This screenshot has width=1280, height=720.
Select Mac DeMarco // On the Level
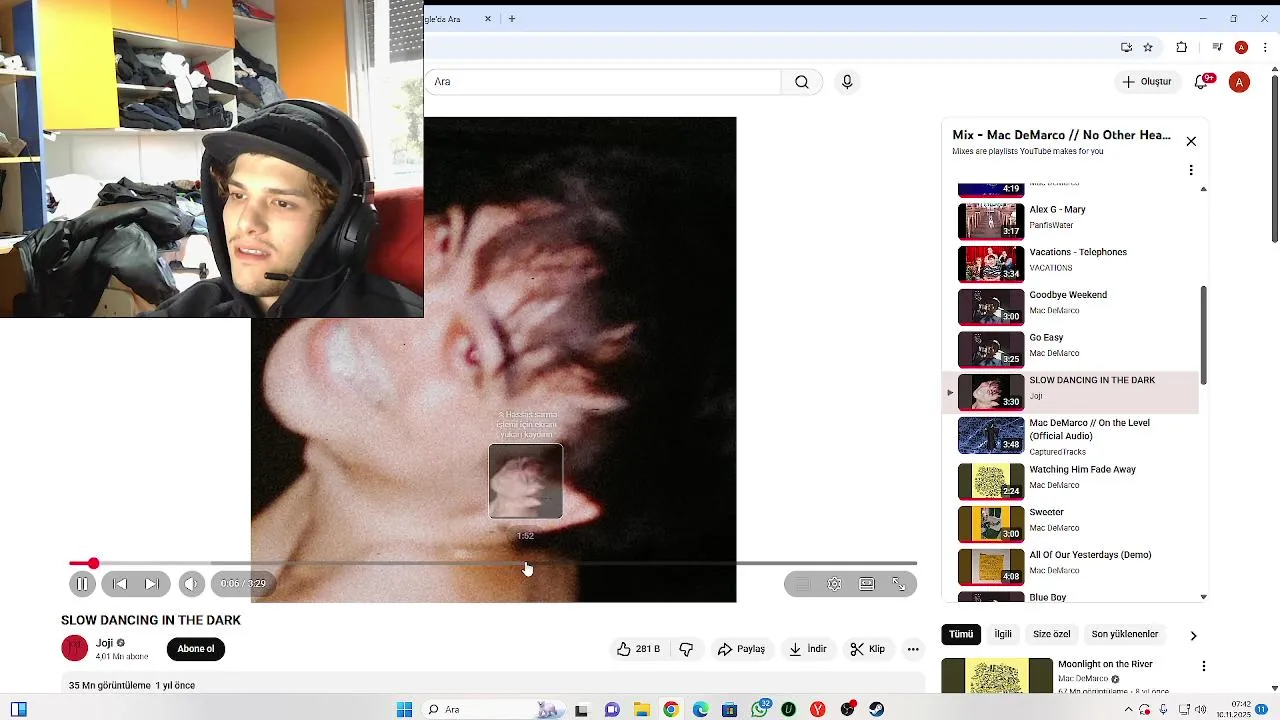click(x=1070, y=435)
